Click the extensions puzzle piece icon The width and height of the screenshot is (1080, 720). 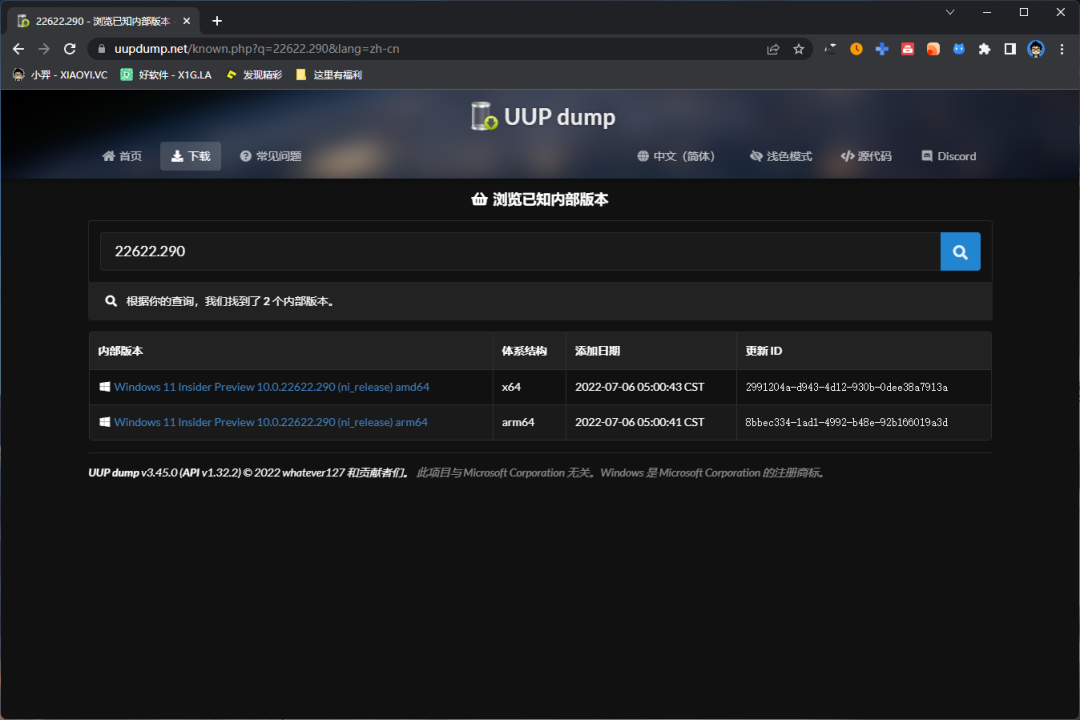tap(983, 48)
